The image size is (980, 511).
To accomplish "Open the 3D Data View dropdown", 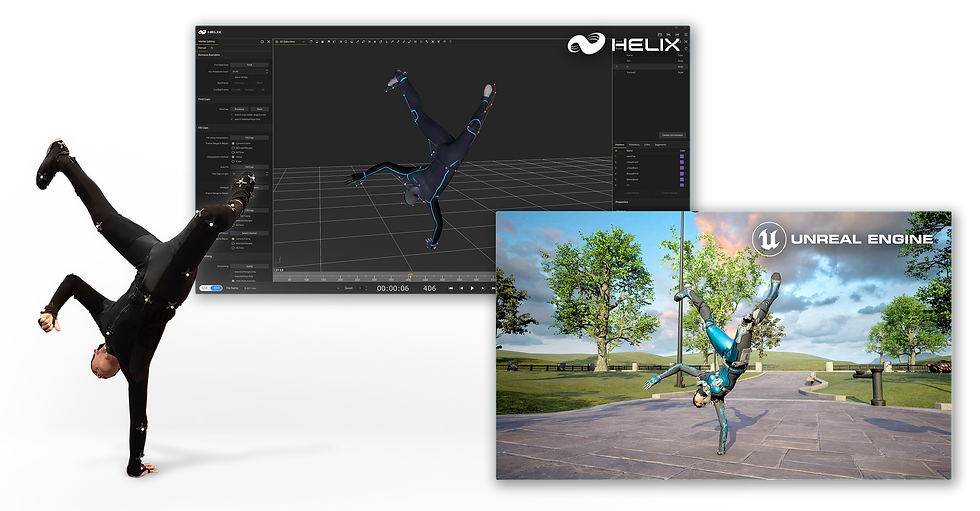I will point(291,42).
